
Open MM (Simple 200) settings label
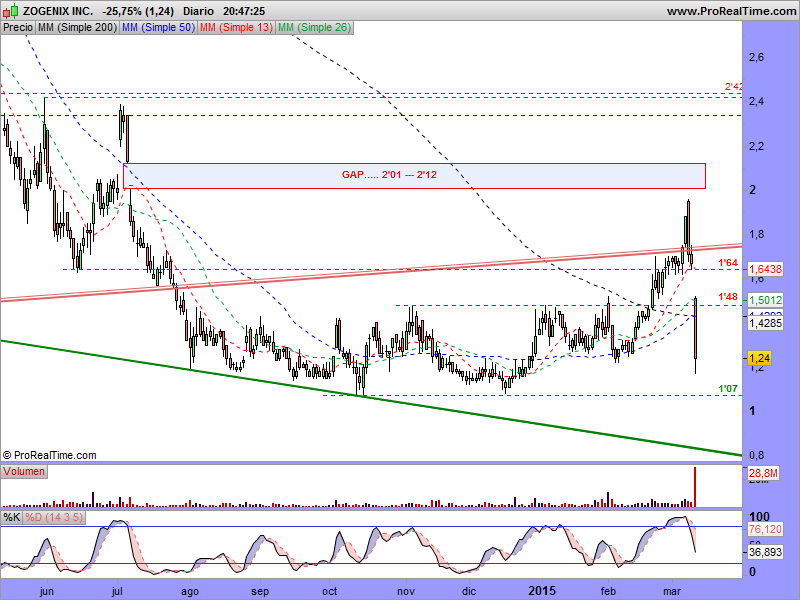click(x=78, y=28)
